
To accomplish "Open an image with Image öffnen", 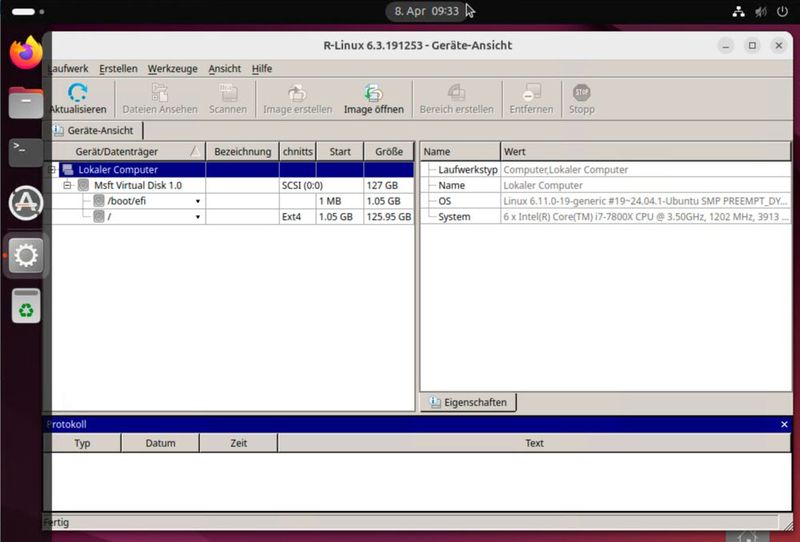I will 373,98.
